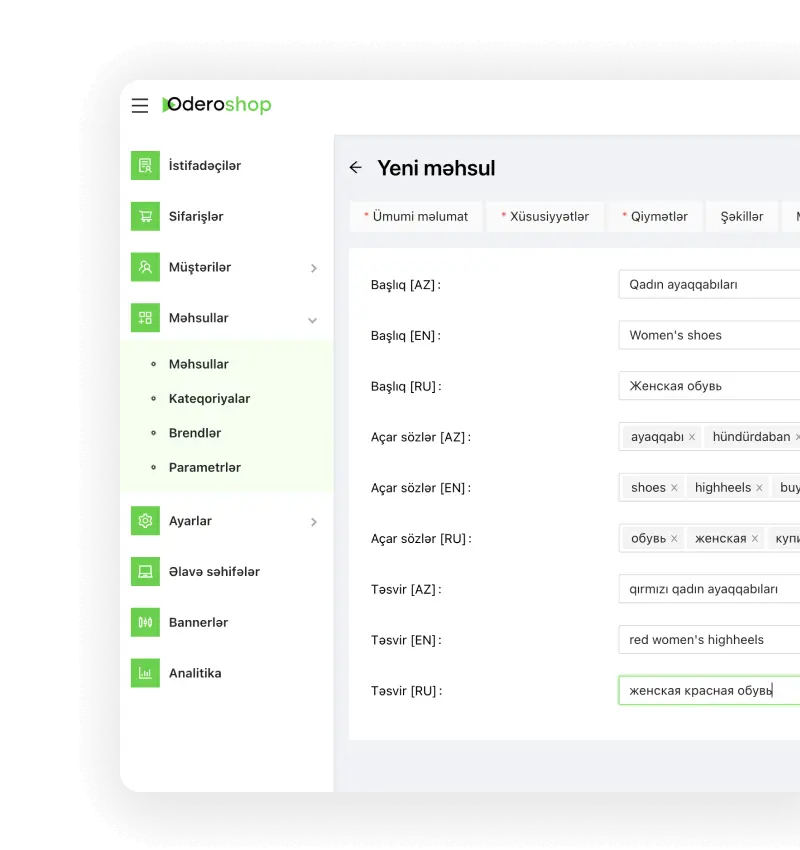Click the İstifadəçilər sidebar icon
The image size is (800, 850).
tap(145, 166)
